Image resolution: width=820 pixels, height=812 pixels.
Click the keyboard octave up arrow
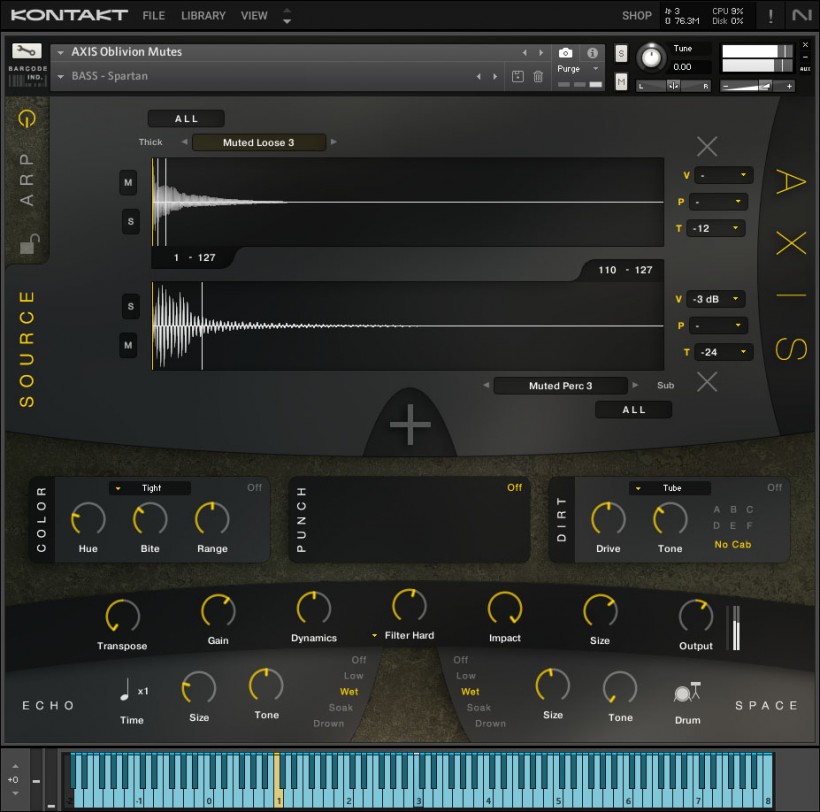pos(15,766)
